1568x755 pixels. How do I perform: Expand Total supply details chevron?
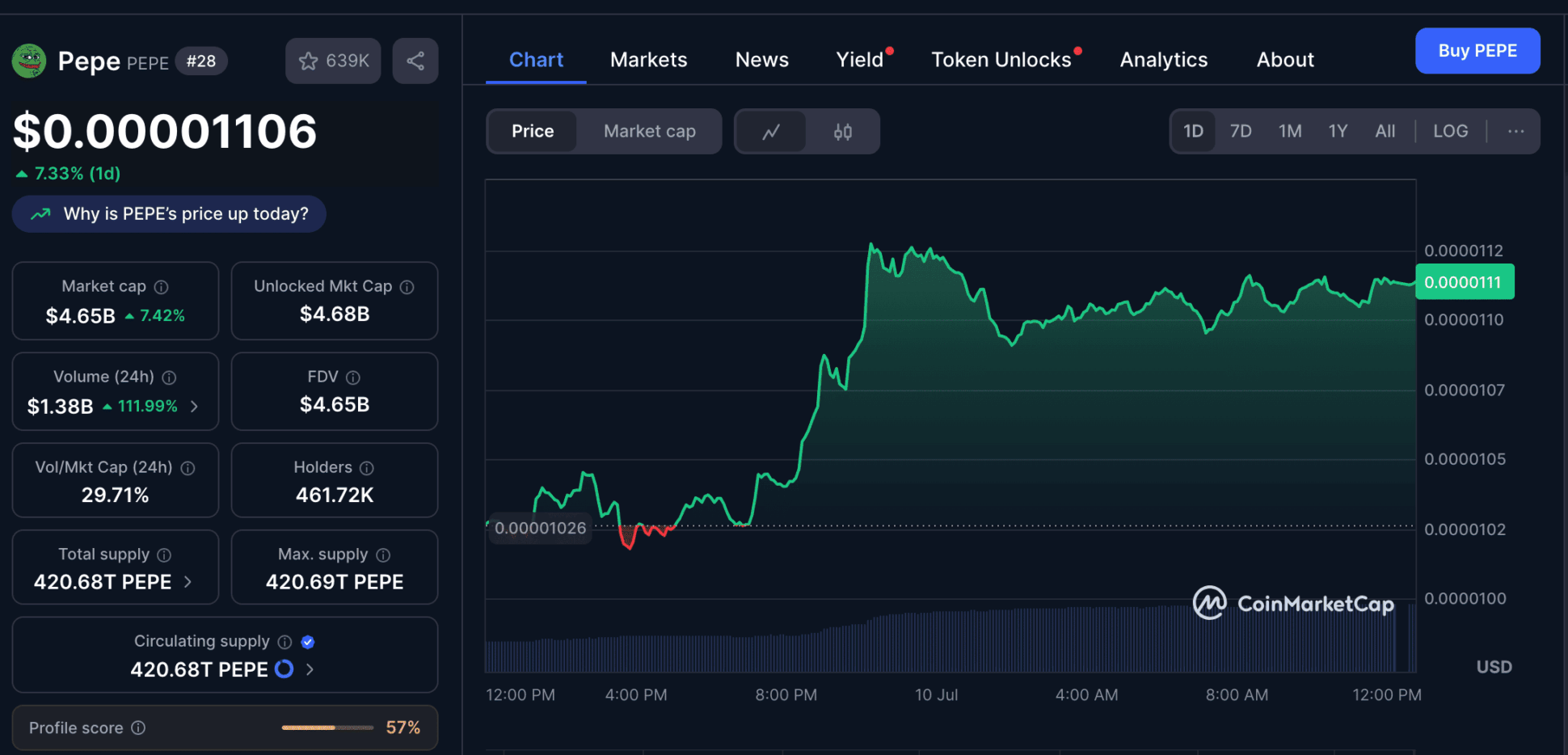pos(188,582)
